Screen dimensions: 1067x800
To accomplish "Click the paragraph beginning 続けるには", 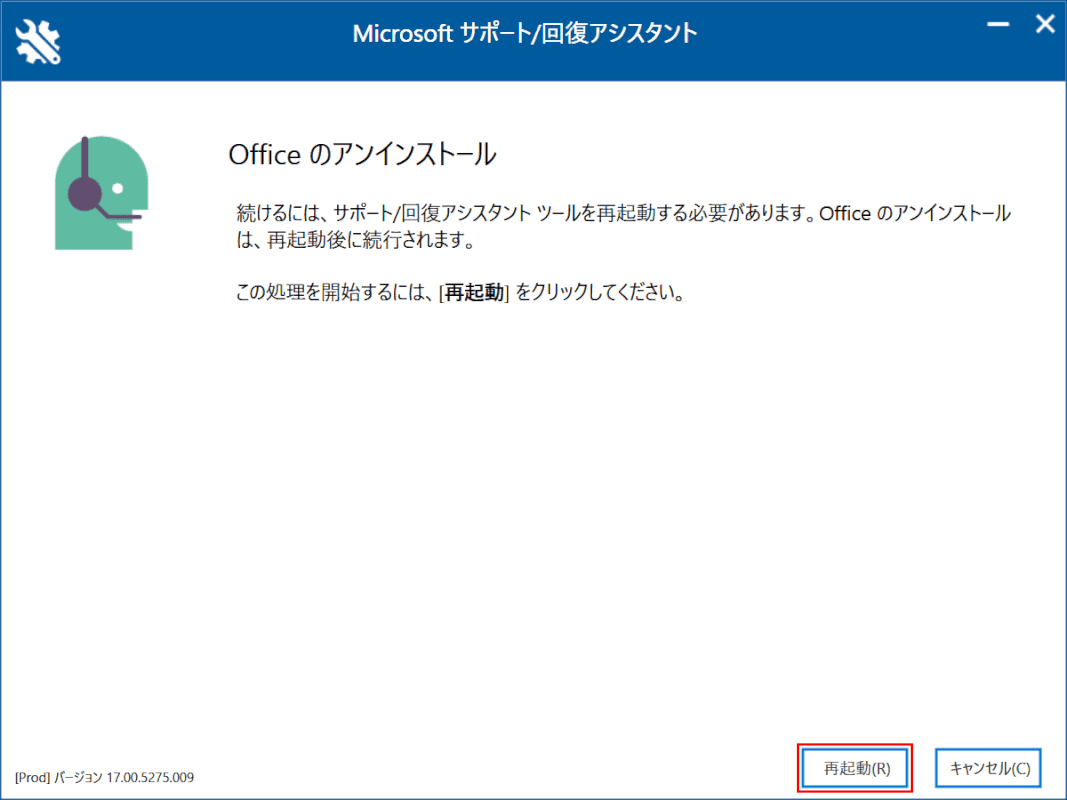I will point(623,227).
